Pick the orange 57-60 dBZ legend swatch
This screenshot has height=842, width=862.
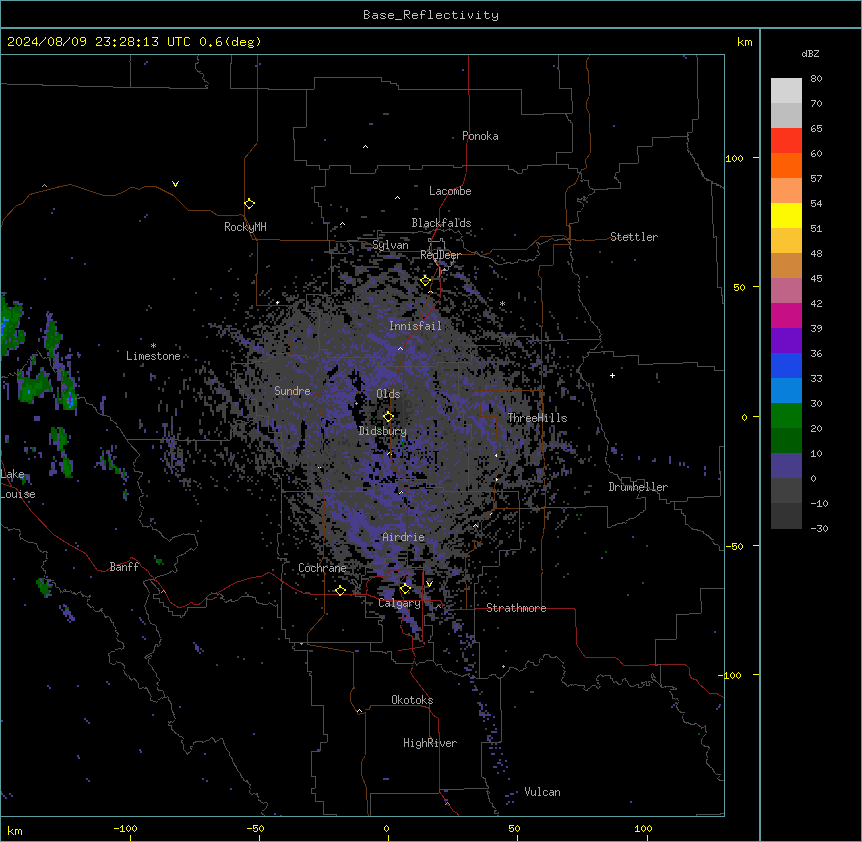pyautogui.click(x=786, y=166)
